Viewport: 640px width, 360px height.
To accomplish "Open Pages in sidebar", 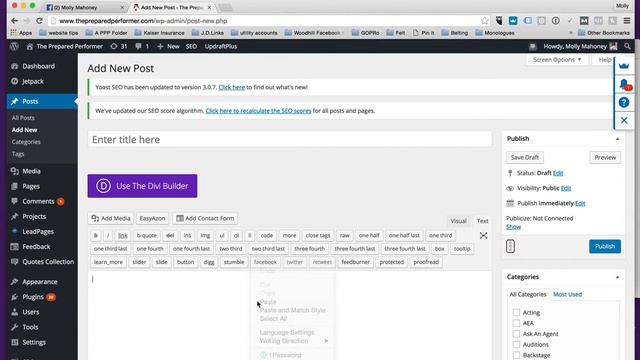I will pos(31,186).
